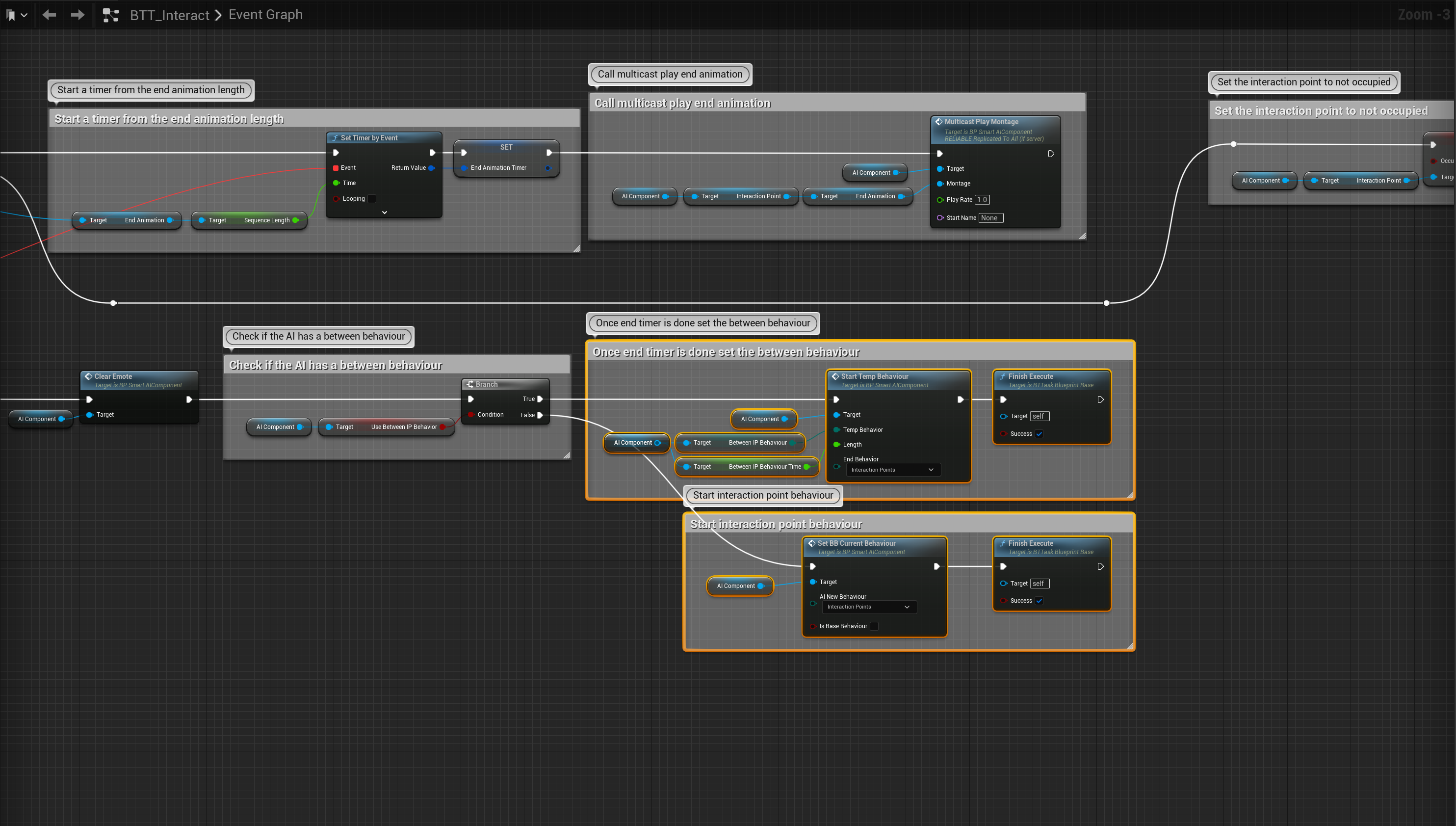
Task: Click the Branch node icon
Action: click(469, 384)
